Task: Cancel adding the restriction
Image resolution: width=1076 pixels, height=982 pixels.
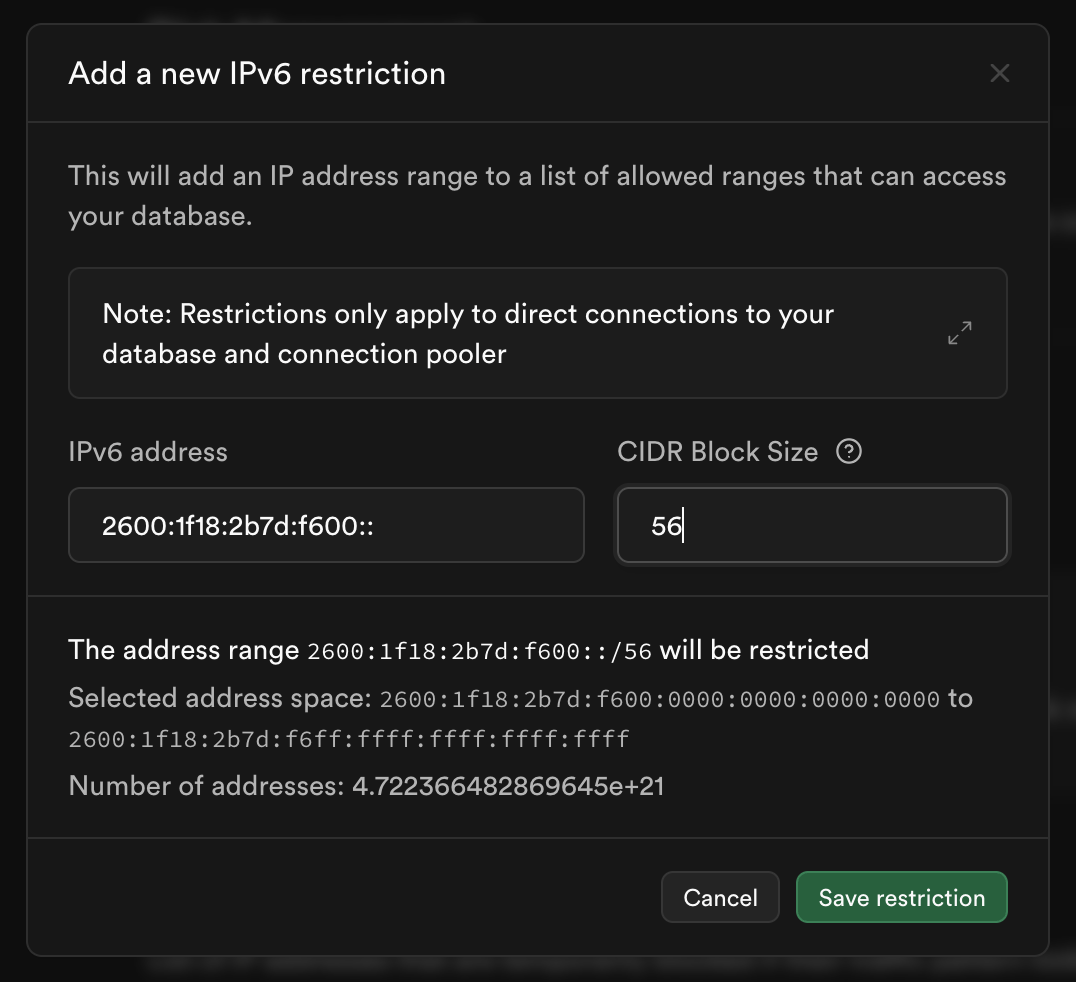Action: coord(720,898)
